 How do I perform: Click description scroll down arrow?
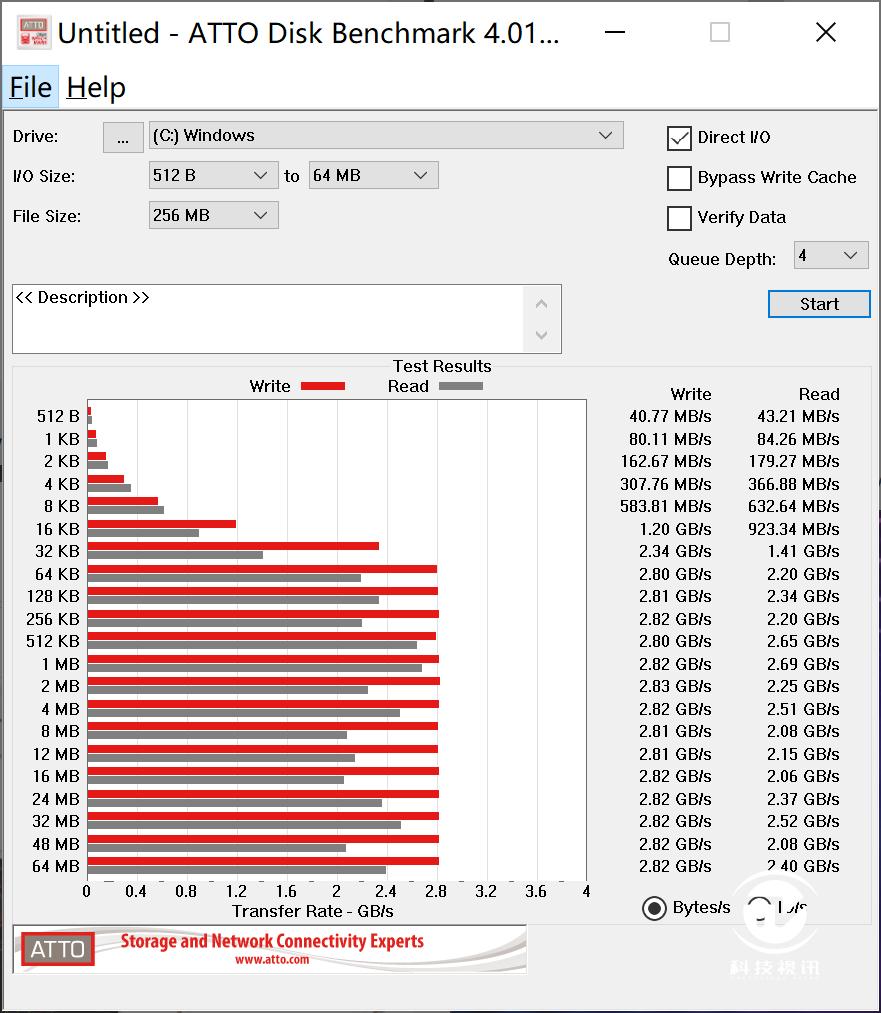tap(542, 335)
